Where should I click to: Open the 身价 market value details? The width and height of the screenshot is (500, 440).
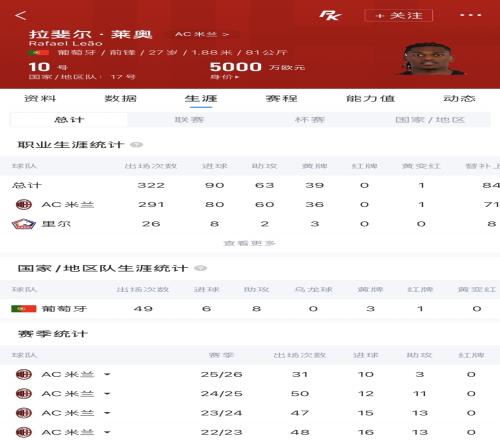[224, 77]
